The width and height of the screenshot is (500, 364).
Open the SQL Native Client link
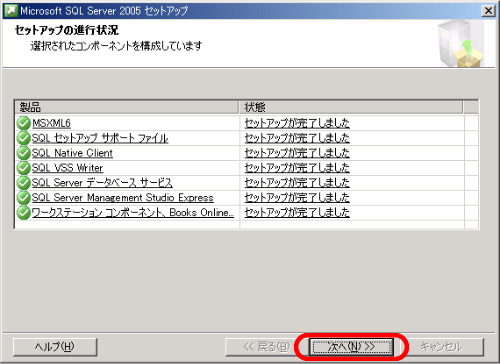tap(72, 153)
